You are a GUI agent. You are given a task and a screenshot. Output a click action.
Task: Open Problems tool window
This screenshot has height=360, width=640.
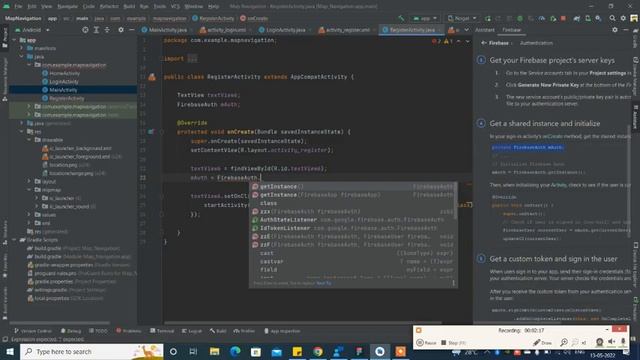[129, 331]
